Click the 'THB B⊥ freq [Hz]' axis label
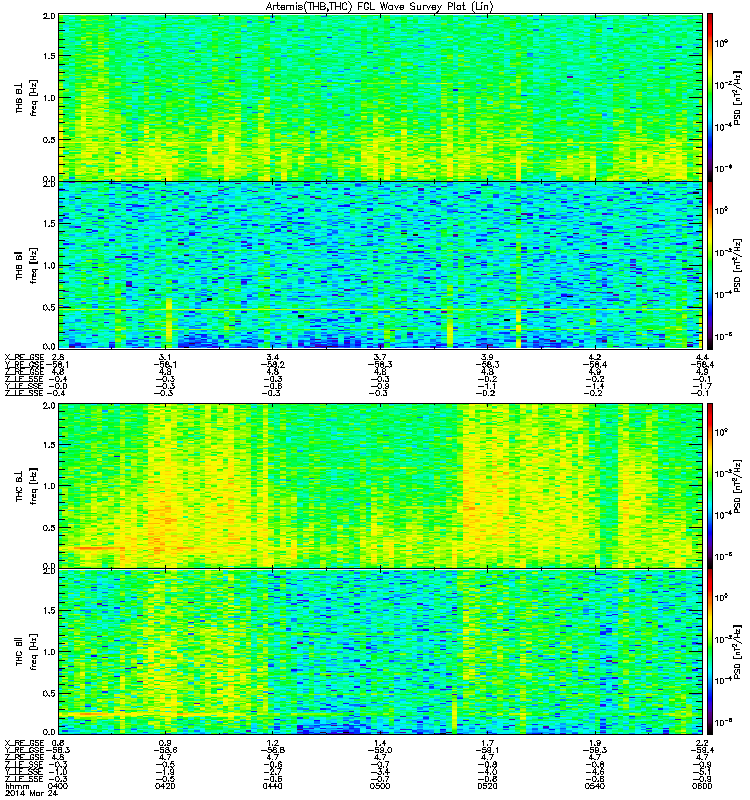This screenshot has height=800, width=750. 27,98
